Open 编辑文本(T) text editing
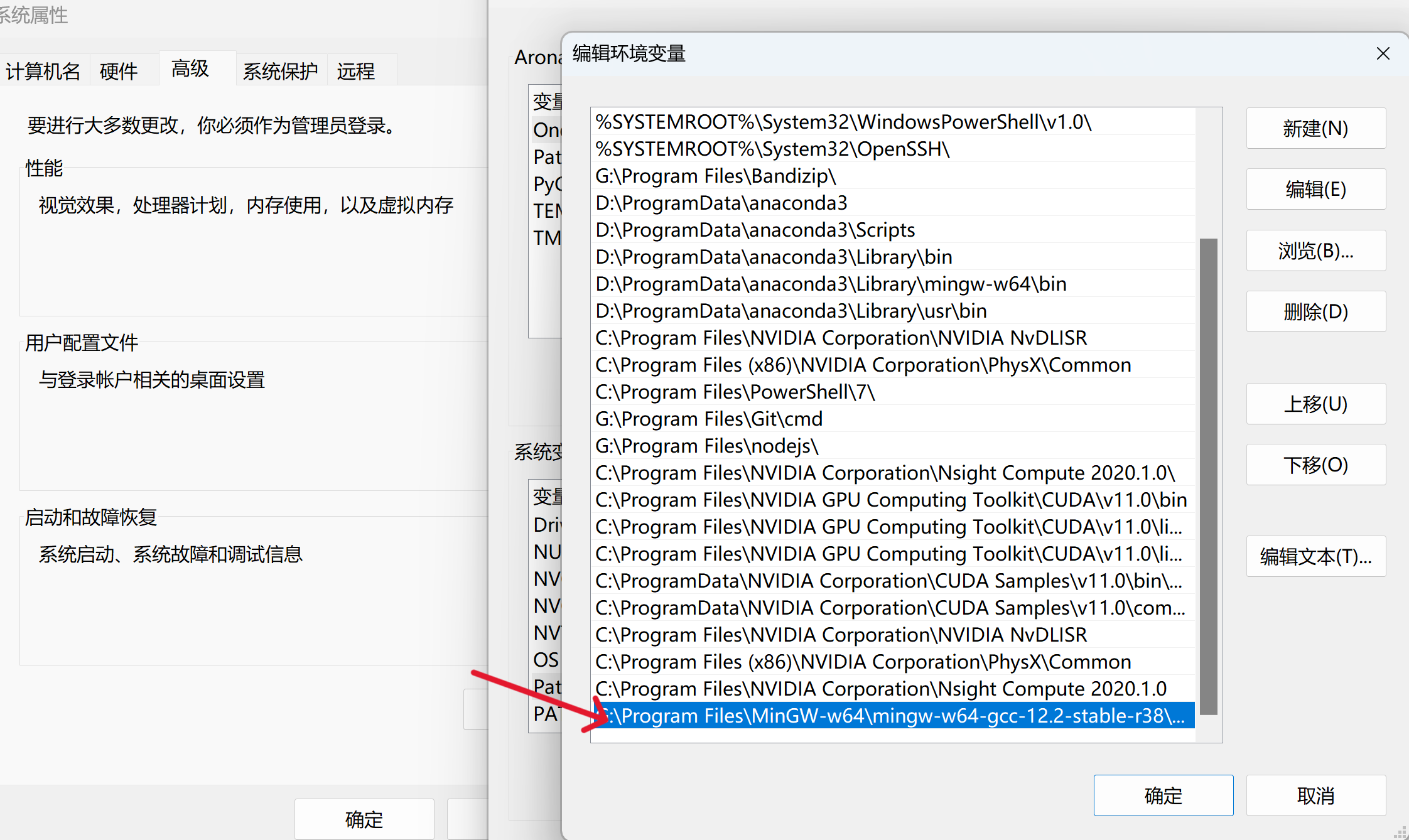This screenshot has width=1409, height=840. pyautogui.click(x=1315, y=556)
